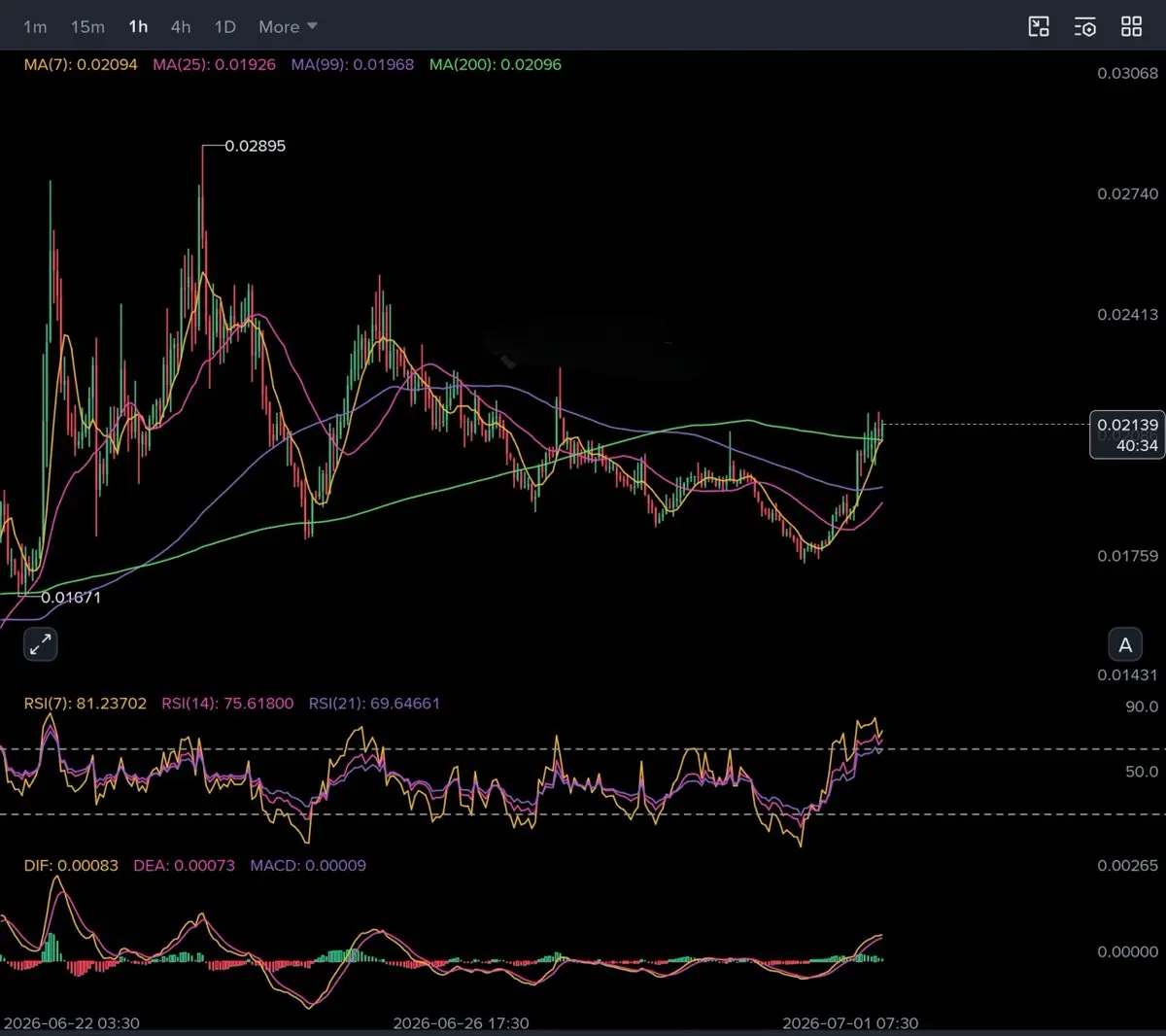Click the 0.02895 high price marker
Image resolution: width=1166 pixels, height=1036 pixels.
click(x=255, y=146)
